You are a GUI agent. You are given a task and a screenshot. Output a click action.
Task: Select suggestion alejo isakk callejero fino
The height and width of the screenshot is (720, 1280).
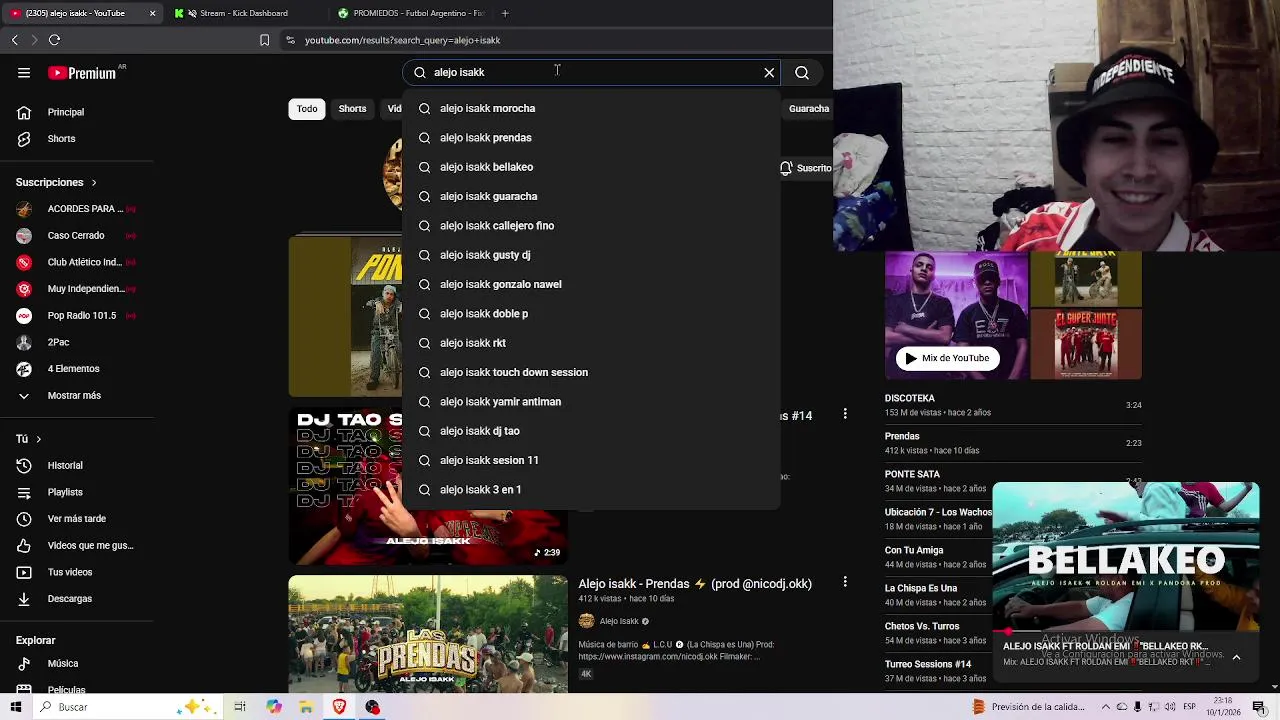(x=591, y=226)
